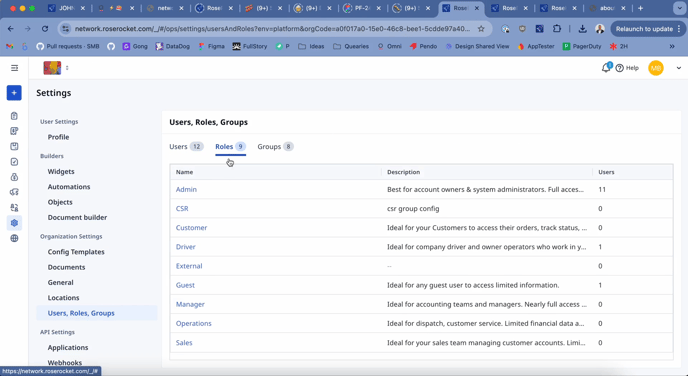Open the FullStory bookmark
Screen dimensions: 688x376
click(250, 46)
